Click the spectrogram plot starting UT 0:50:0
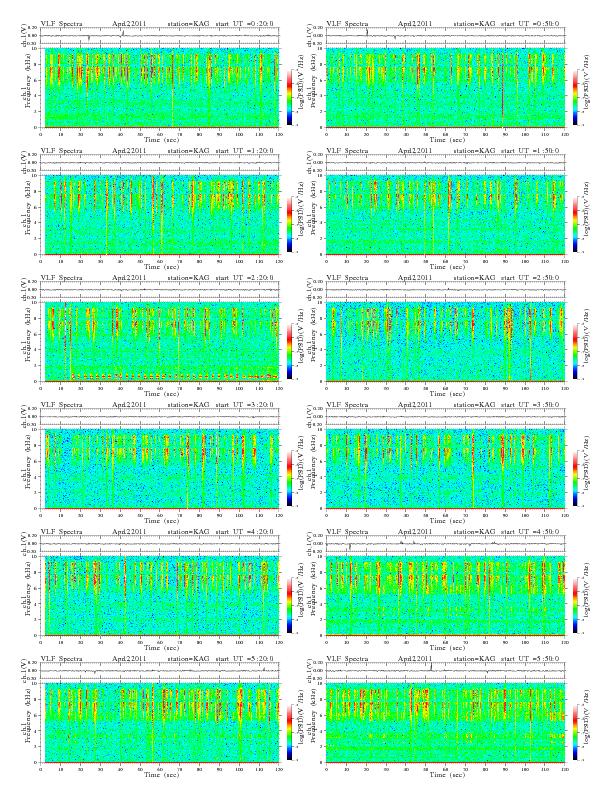Screen dimensions: 612x792 445,88
